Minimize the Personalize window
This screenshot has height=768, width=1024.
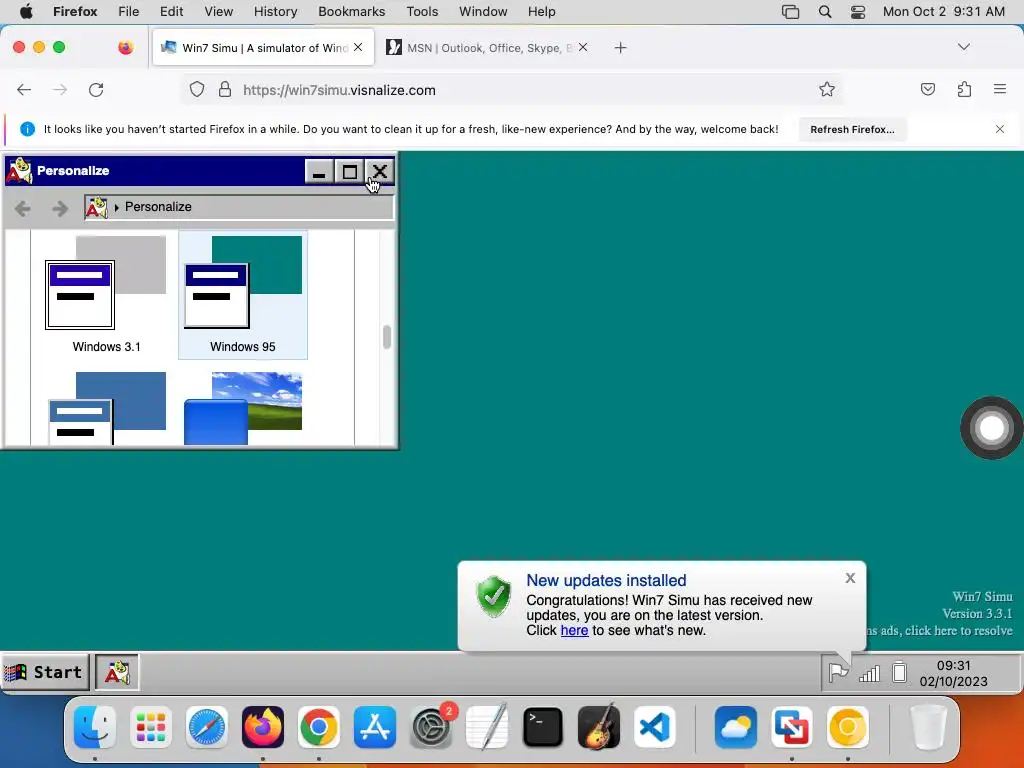[x=319, y=172]
